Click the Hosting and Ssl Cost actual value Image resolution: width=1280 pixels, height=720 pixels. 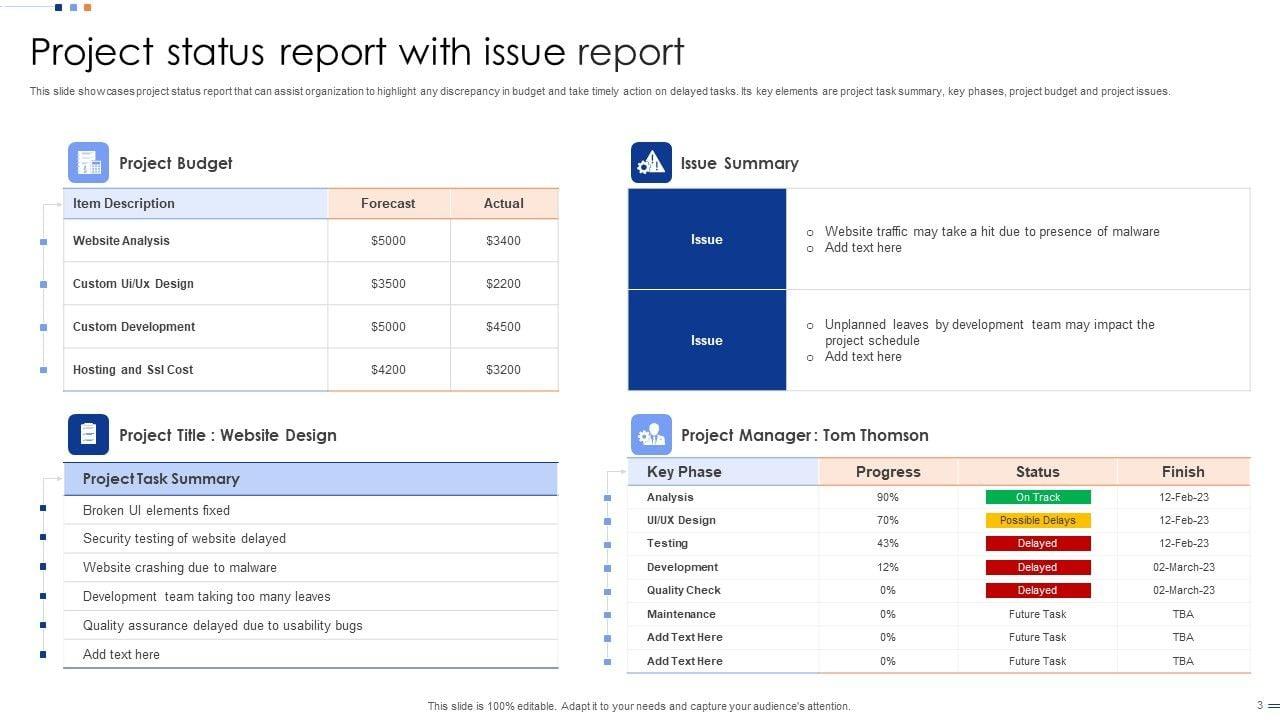coord(503,369)
